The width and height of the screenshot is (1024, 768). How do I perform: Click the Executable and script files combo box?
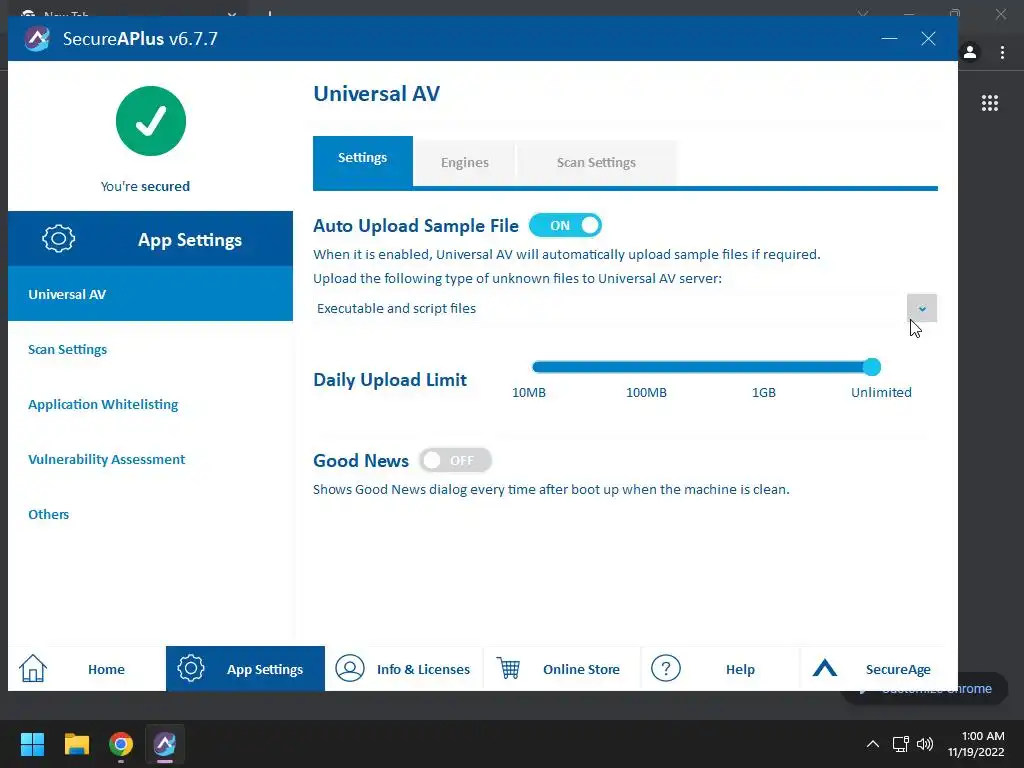pyautogui.click(x=624, y=308)
